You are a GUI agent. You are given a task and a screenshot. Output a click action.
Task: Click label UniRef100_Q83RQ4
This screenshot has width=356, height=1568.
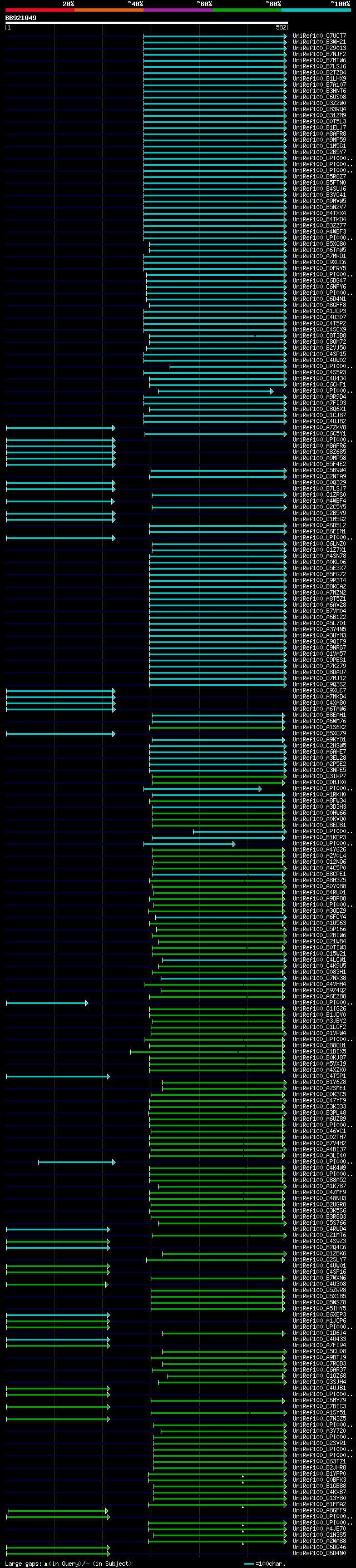click(x=319, y=109)
